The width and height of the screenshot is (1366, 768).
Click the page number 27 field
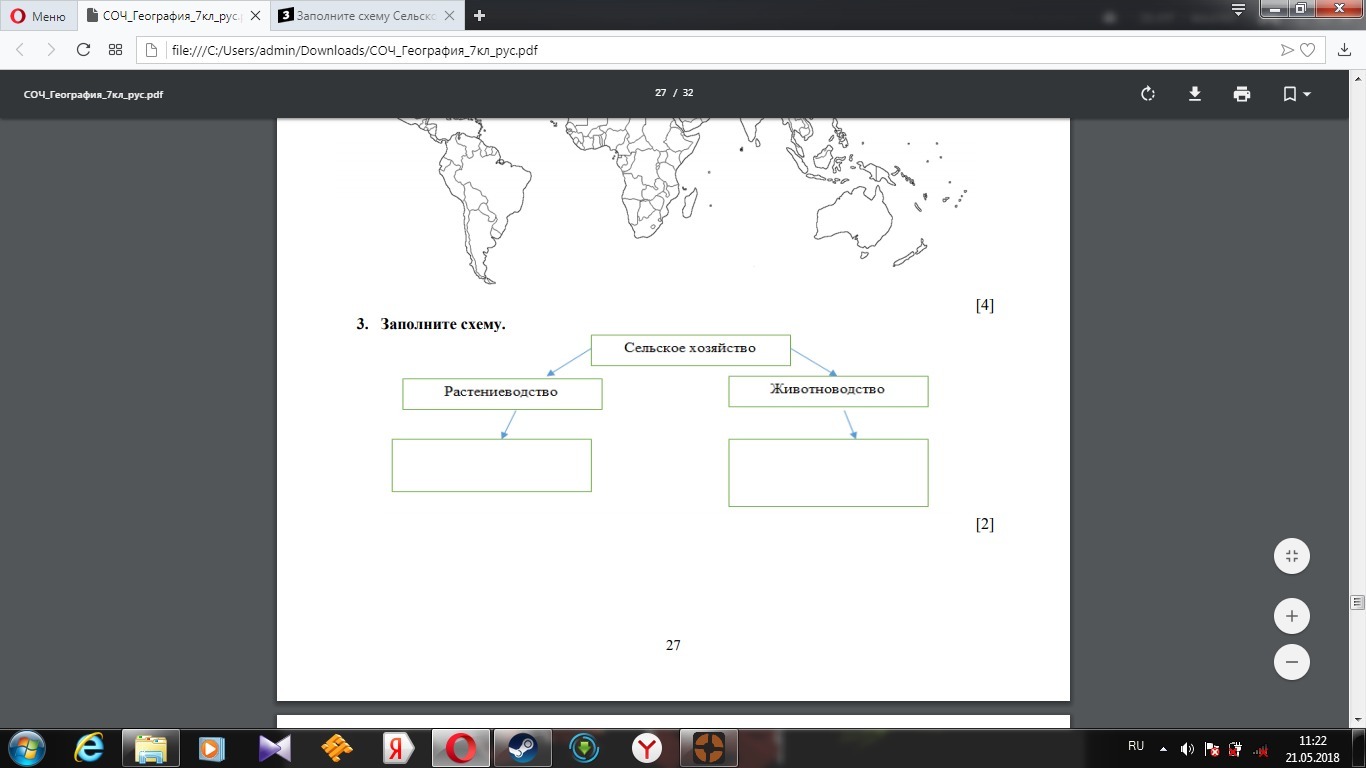(660, 93)
